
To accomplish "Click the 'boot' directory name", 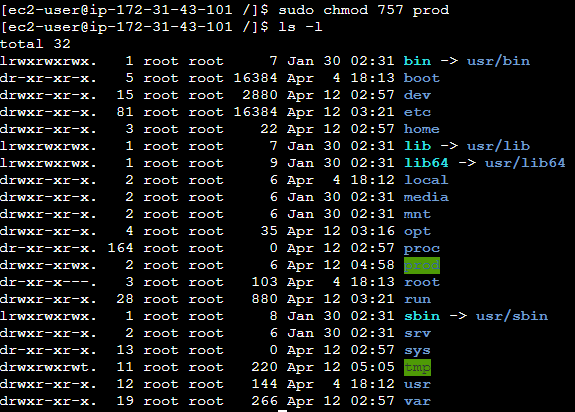I will (x=422, y=78).
